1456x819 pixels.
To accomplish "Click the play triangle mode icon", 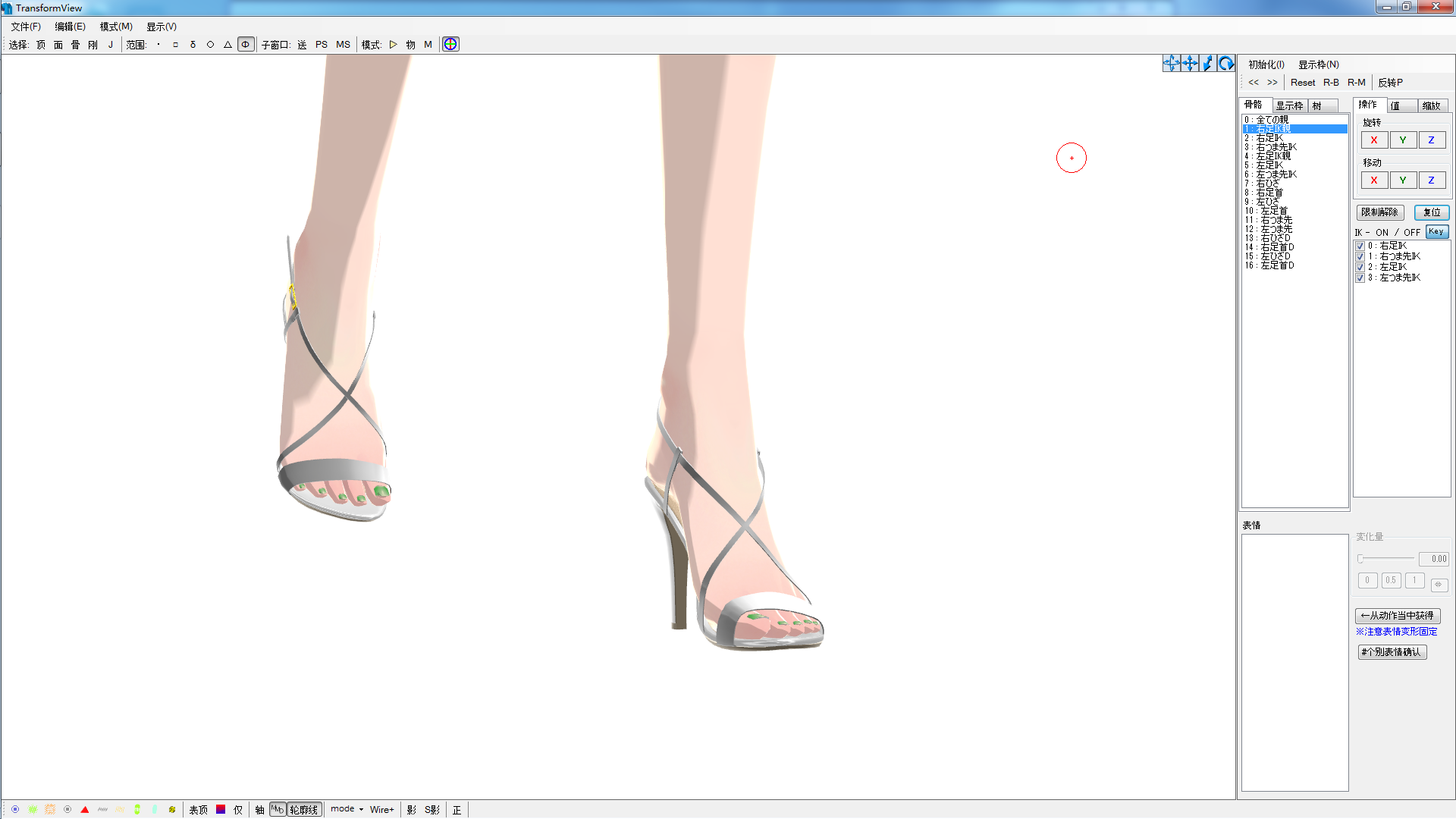I will 393,44.
